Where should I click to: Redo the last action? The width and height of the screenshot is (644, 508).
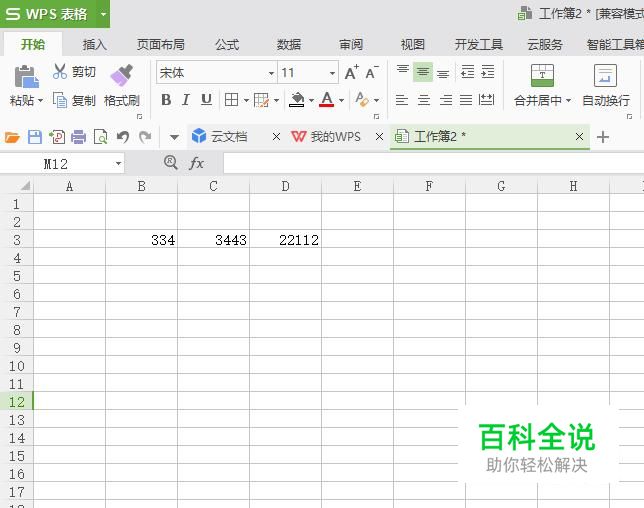pos(145,137)
